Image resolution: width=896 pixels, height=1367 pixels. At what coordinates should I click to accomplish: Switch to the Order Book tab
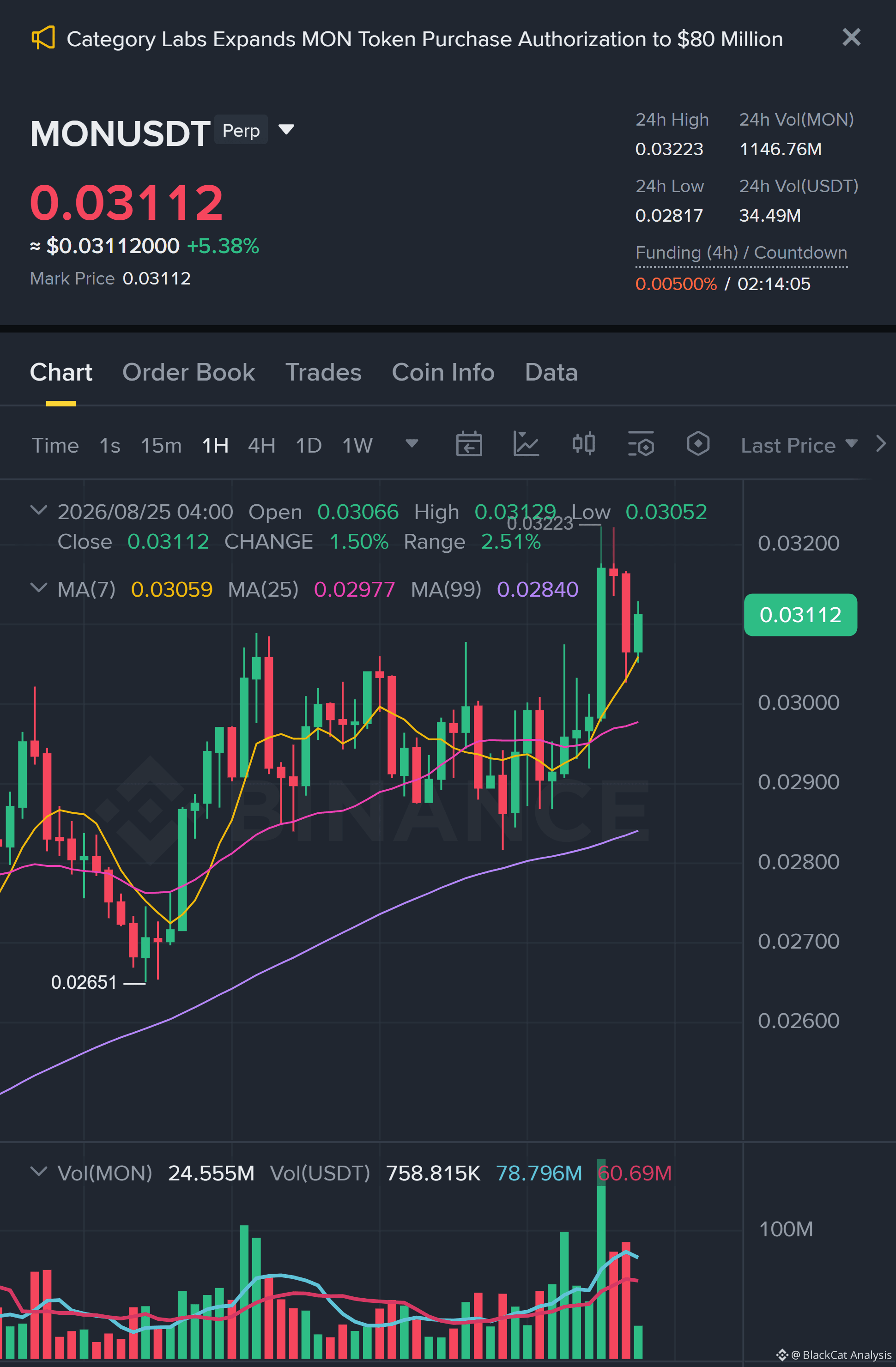tap(188, 372)
